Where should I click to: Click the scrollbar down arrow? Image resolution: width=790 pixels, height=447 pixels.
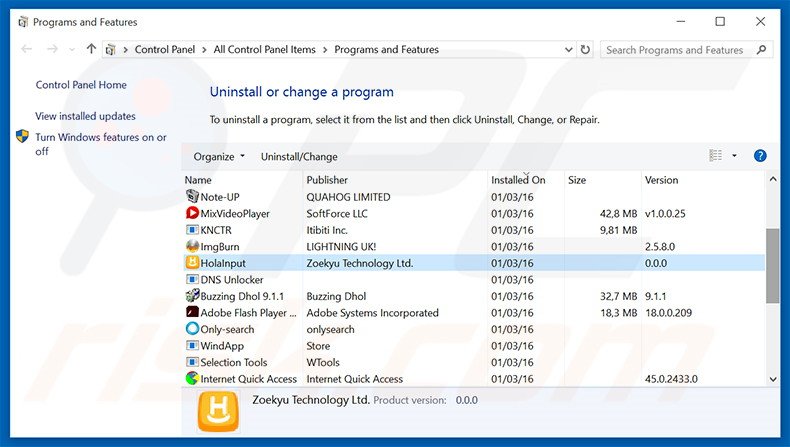click(773, 379)
